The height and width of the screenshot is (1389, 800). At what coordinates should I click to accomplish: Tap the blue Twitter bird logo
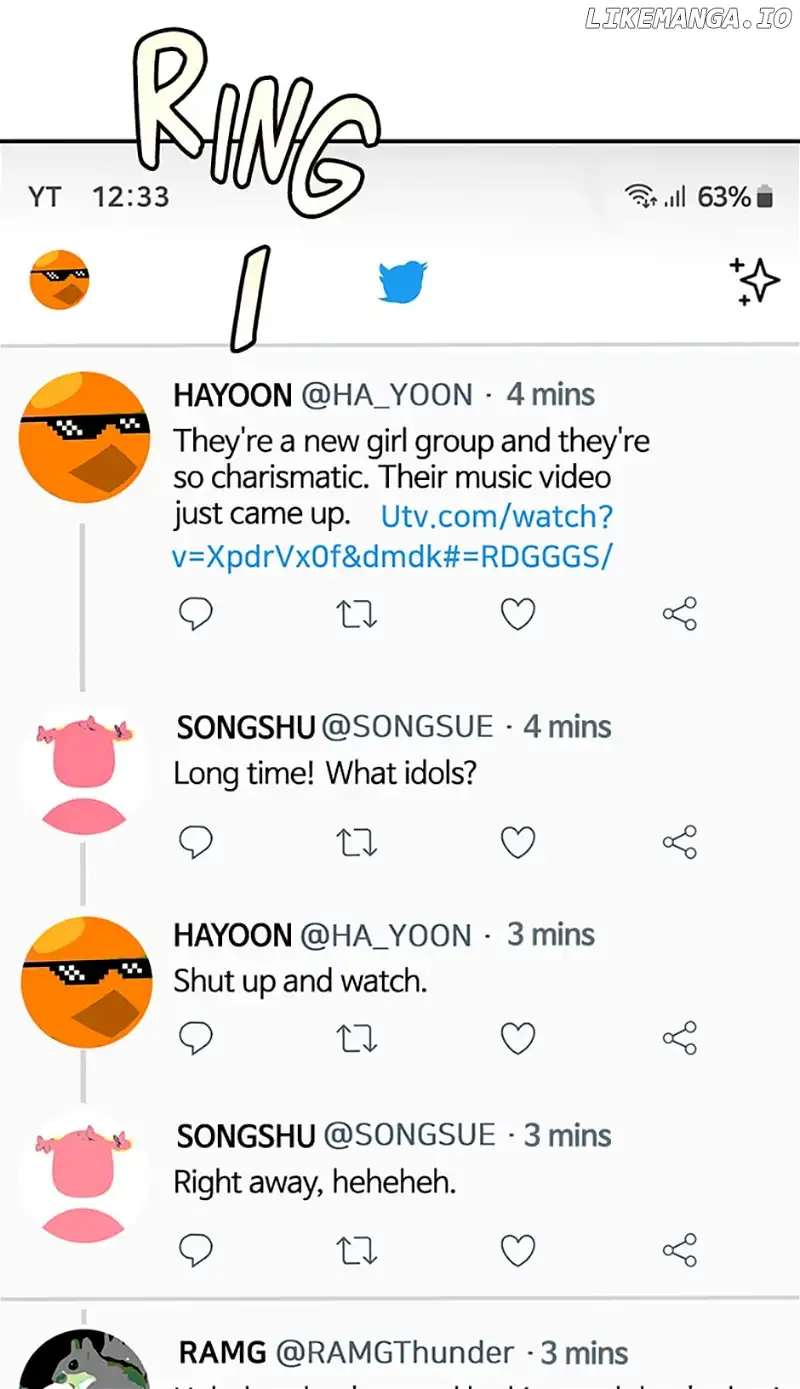pos(403,281)
